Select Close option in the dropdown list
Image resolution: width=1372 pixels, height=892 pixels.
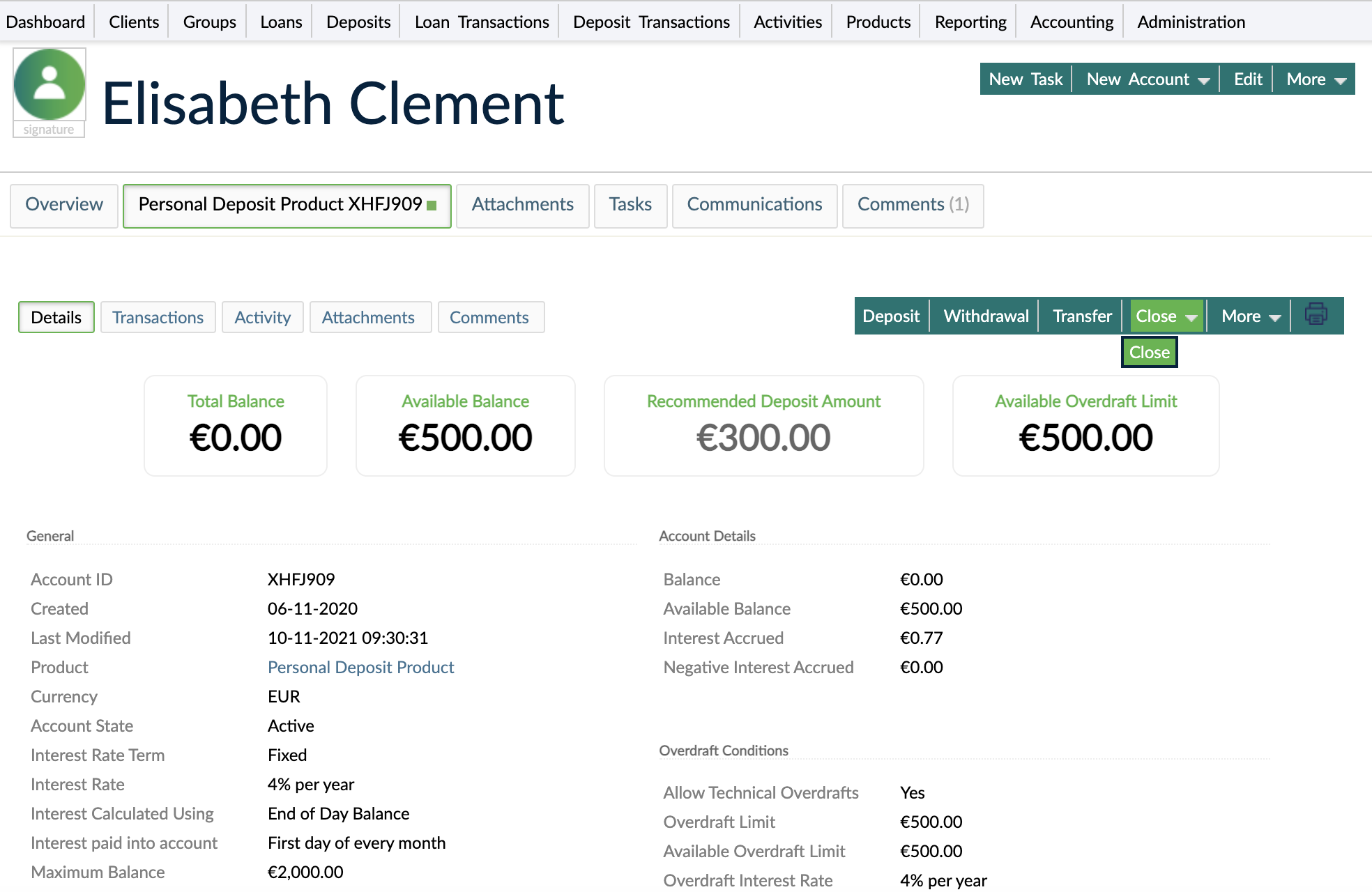point(1149,353)
